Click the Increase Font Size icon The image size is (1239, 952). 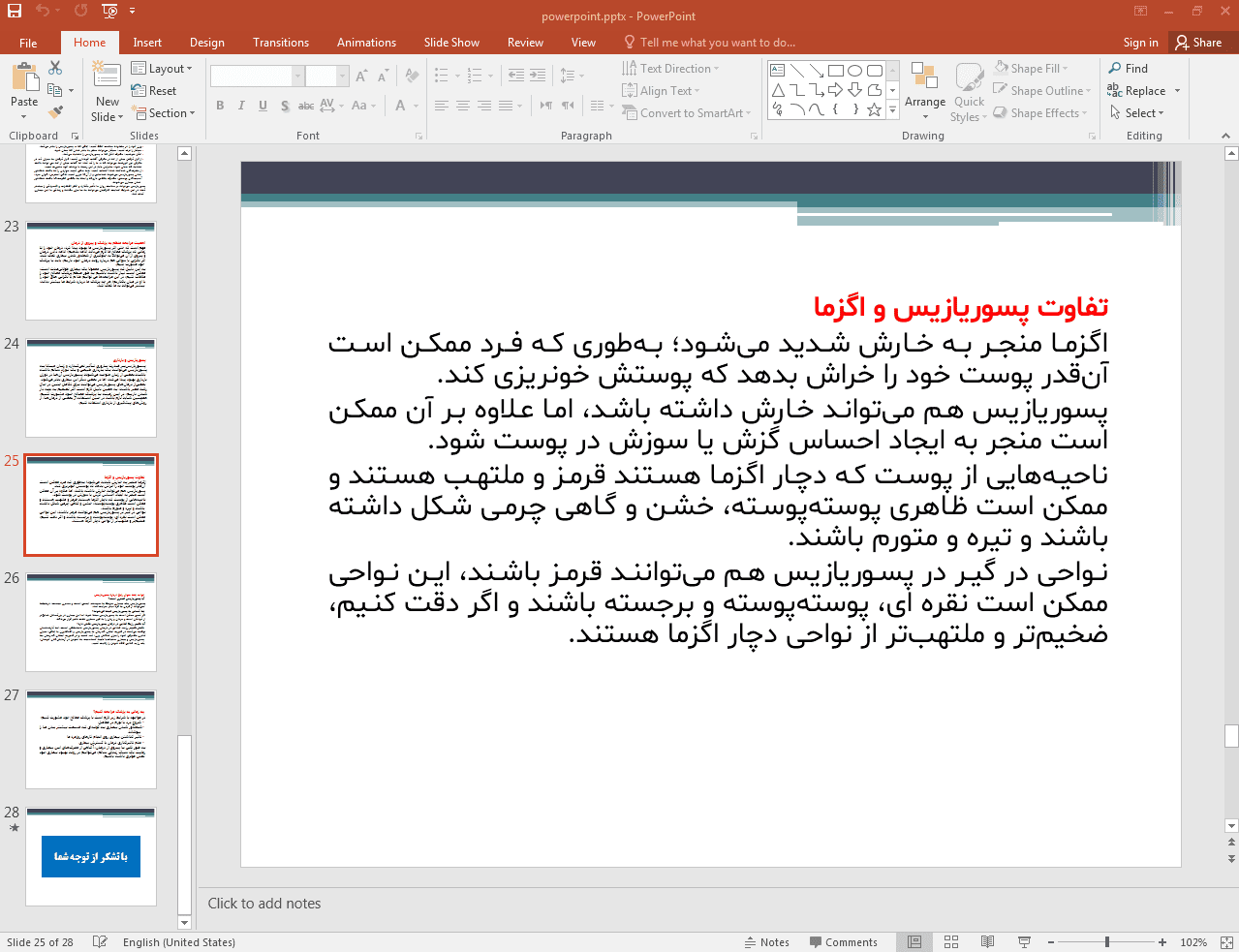tap(361, 77)
